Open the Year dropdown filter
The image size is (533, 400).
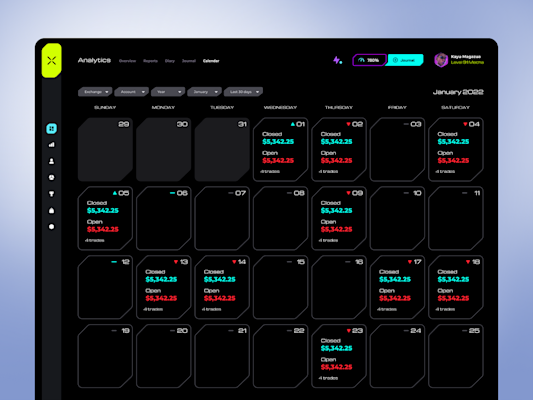point(168,92)
